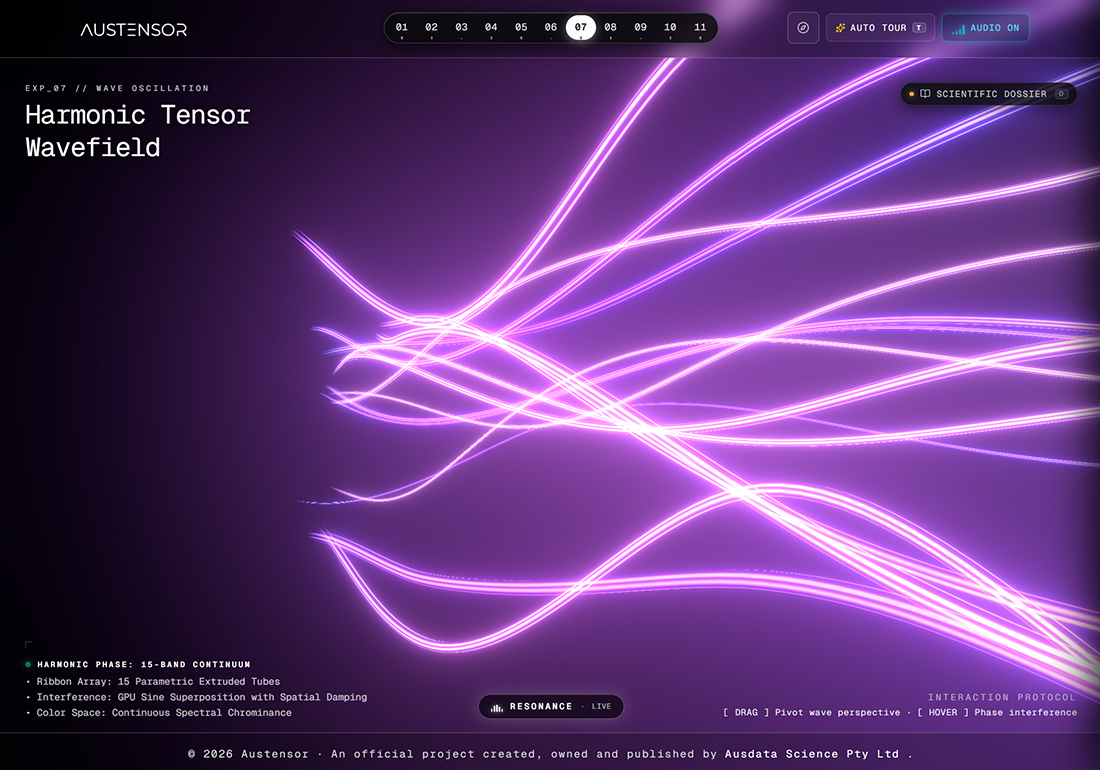Go to experiment 09
The width and height of the screenshot is (1100, 770).
click(640, 27)
